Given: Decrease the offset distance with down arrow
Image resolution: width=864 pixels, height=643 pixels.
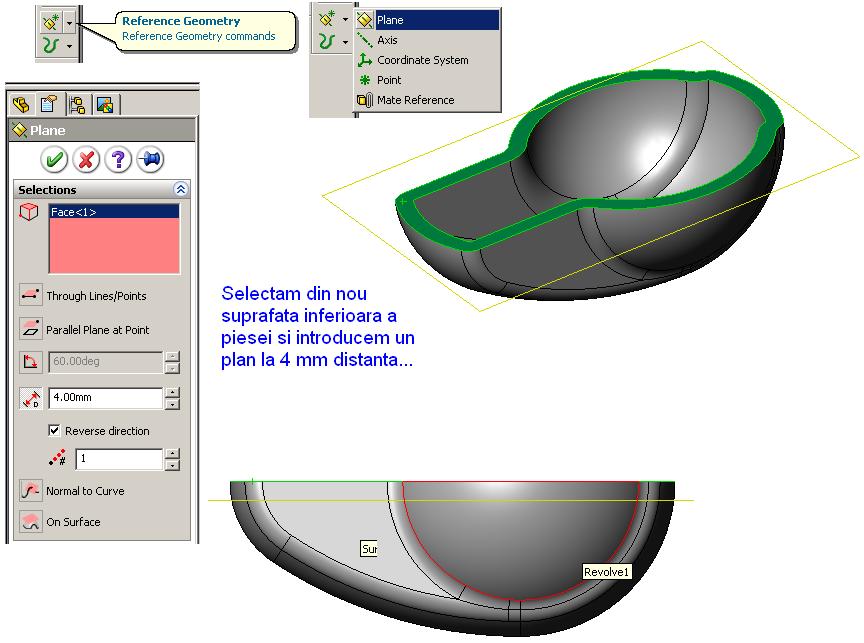Looking at the screenshot, I should click(x=172, y=404).
